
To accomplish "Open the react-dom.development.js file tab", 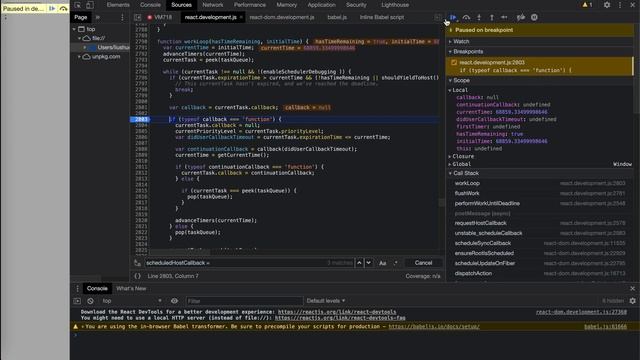I will [282, 17].
